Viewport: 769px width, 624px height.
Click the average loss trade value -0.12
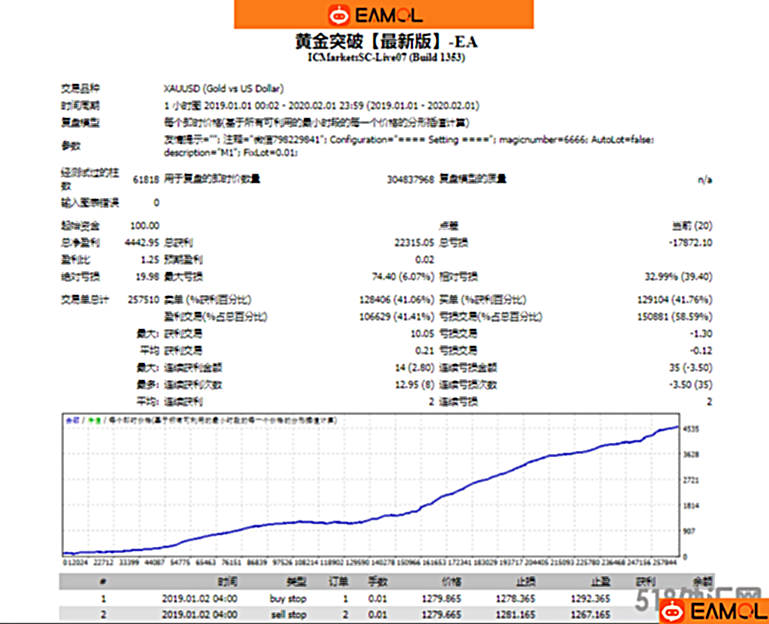click(x=701, y=350)
